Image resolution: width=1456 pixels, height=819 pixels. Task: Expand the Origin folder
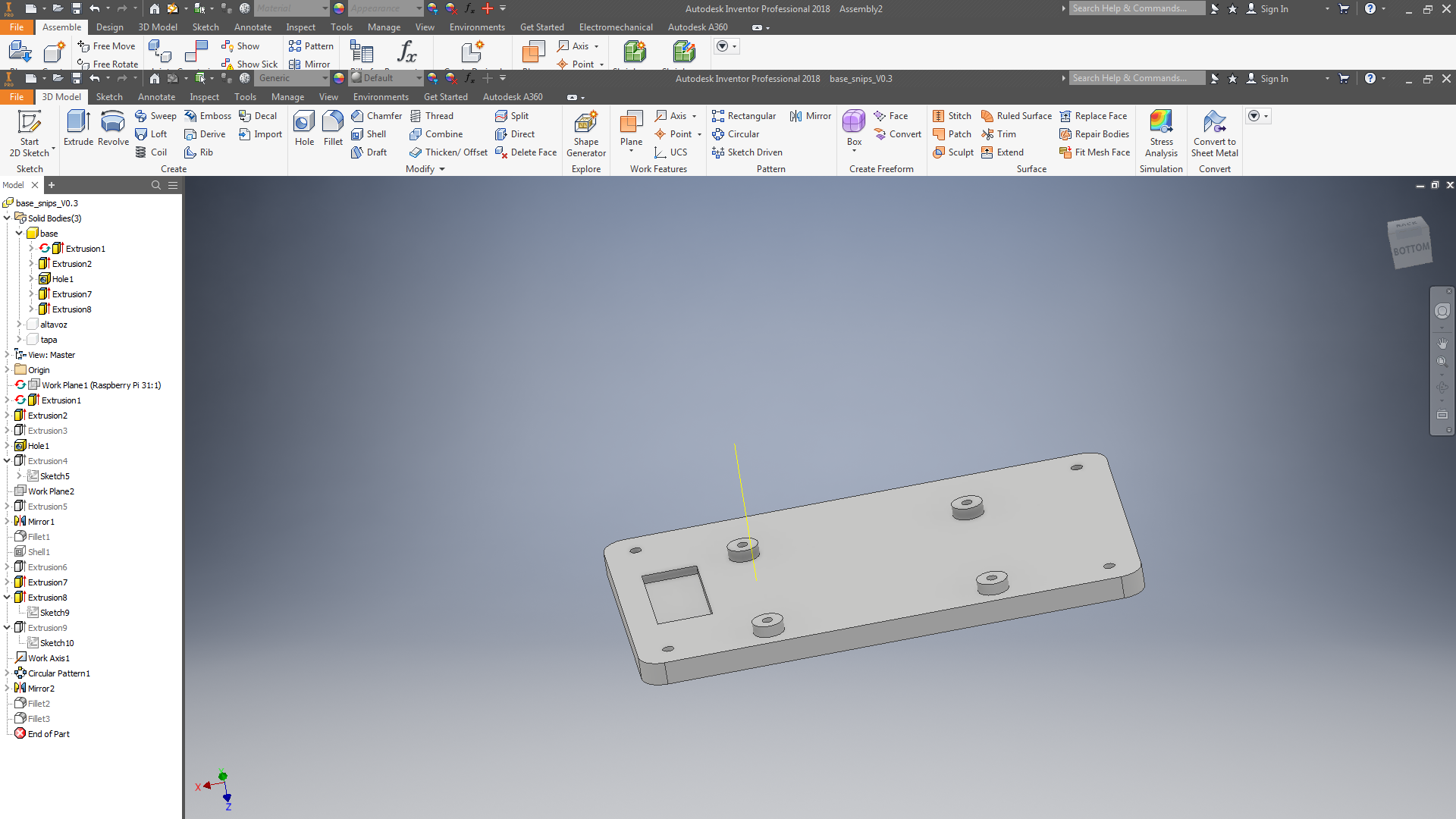tap(7, 370)
